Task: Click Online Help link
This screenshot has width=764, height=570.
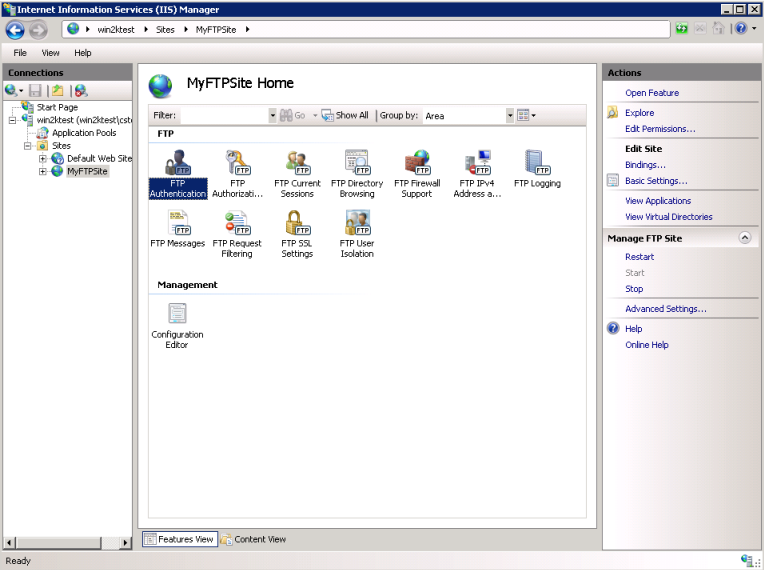Action: tap(647, 345)
